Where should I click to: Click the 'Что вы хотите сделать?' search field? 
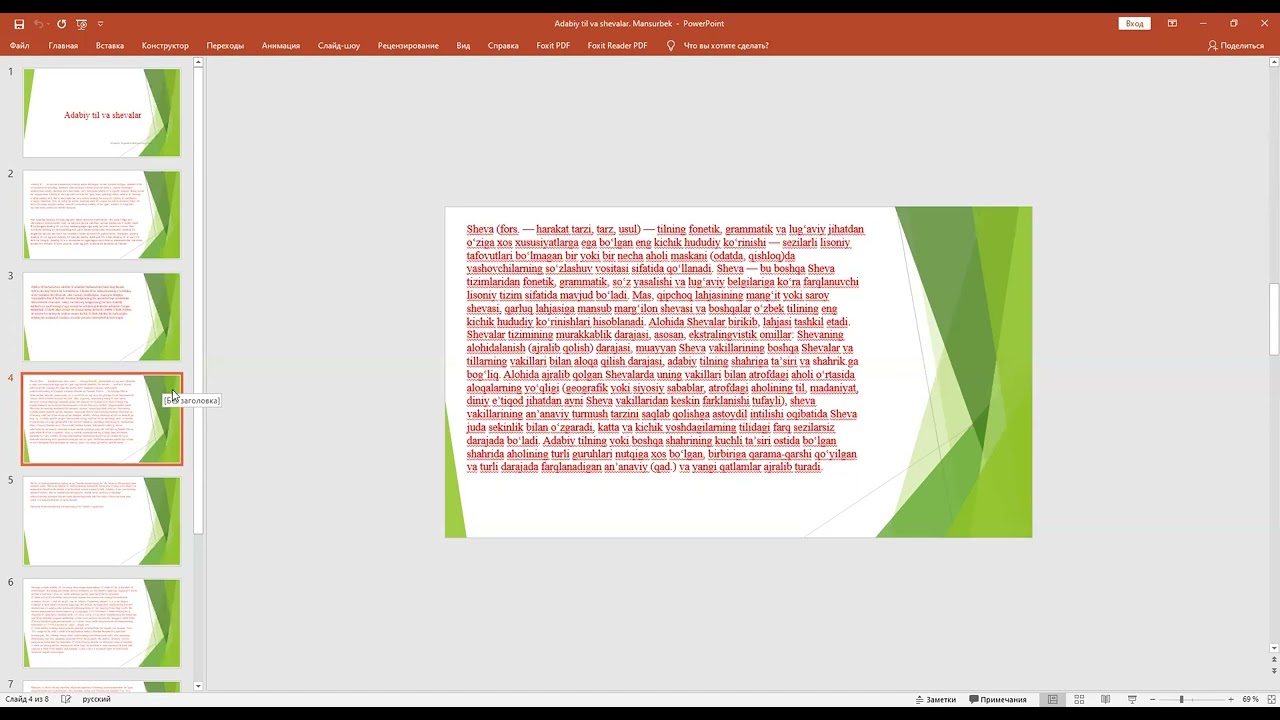[726, 45]
